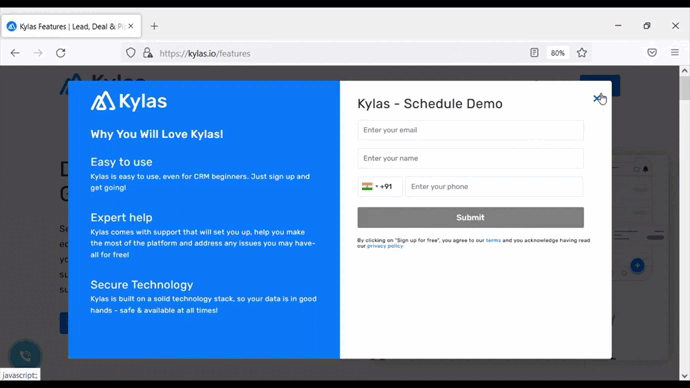Bookmark this page with star icon
The width and height of the screenshot is (690, 388).
click(x=582, y=53)
